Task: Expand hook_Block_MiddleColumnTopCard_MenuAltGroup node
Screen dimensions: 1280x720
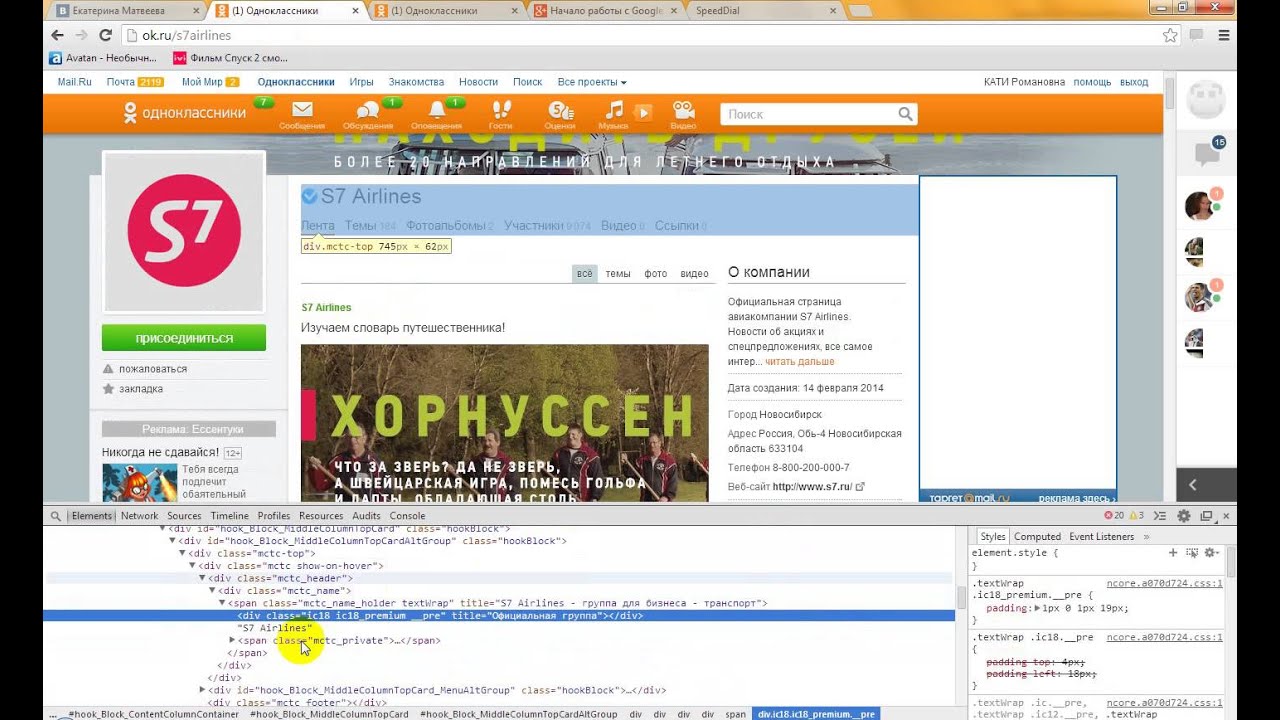Action: [x=202, y=690]
